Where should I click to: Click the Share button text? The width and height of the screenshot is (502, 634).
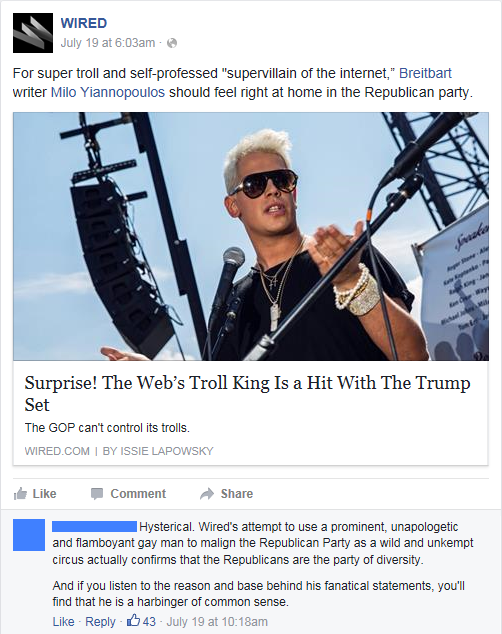click(x=237, y=494)
